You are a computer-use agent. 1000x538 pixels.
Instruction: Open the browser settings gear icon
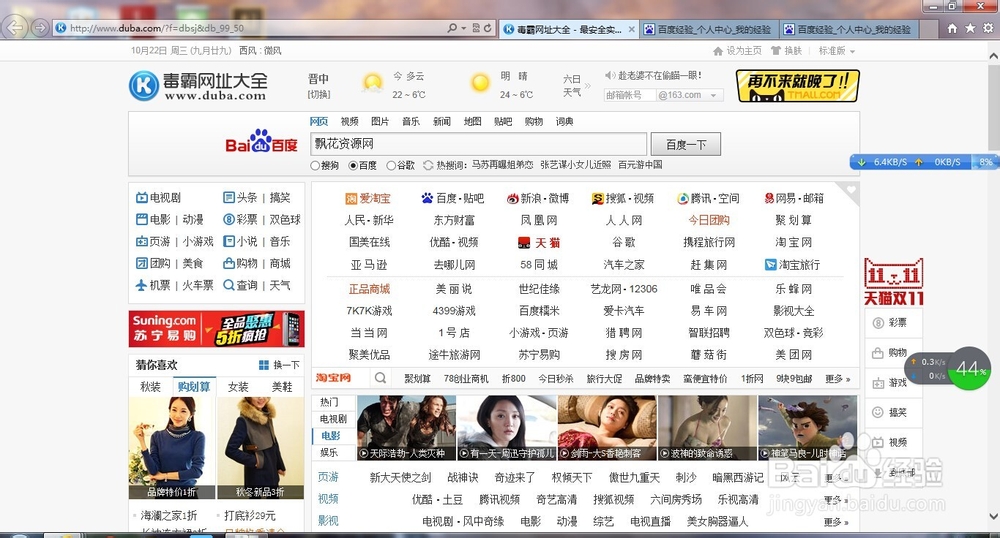pos(988,28)
